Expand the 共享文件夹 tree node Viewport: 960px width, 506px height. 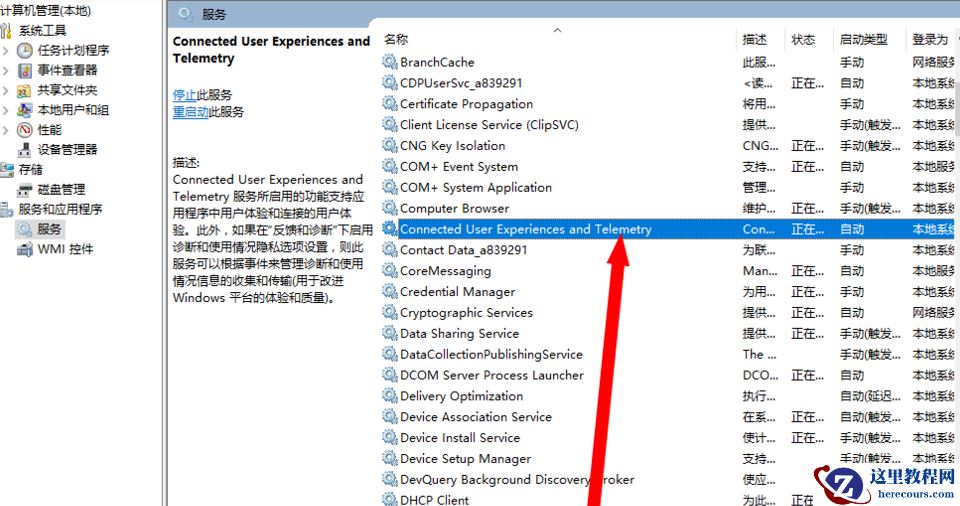pyautogui.click(x=6, y=91)
